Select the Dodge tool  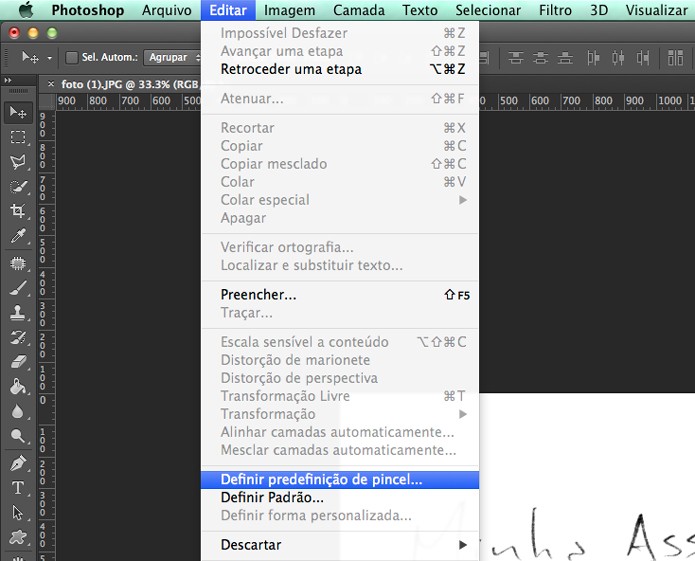[x=18, y=436]
